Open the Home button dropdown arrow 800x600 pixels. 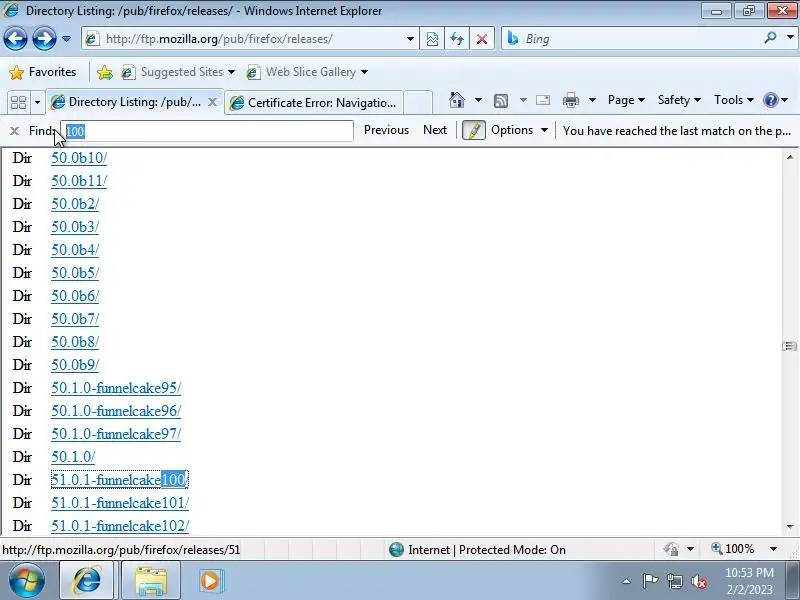click(x=478, y=100)
